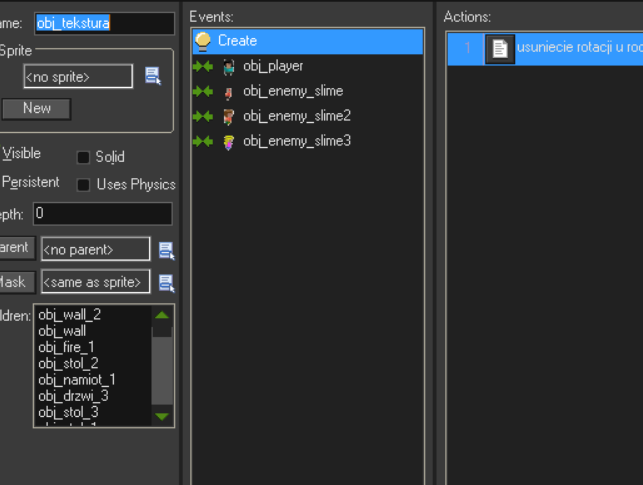Open the <same as sprite> mask field

pyautogui.click(x=95, y=282)
